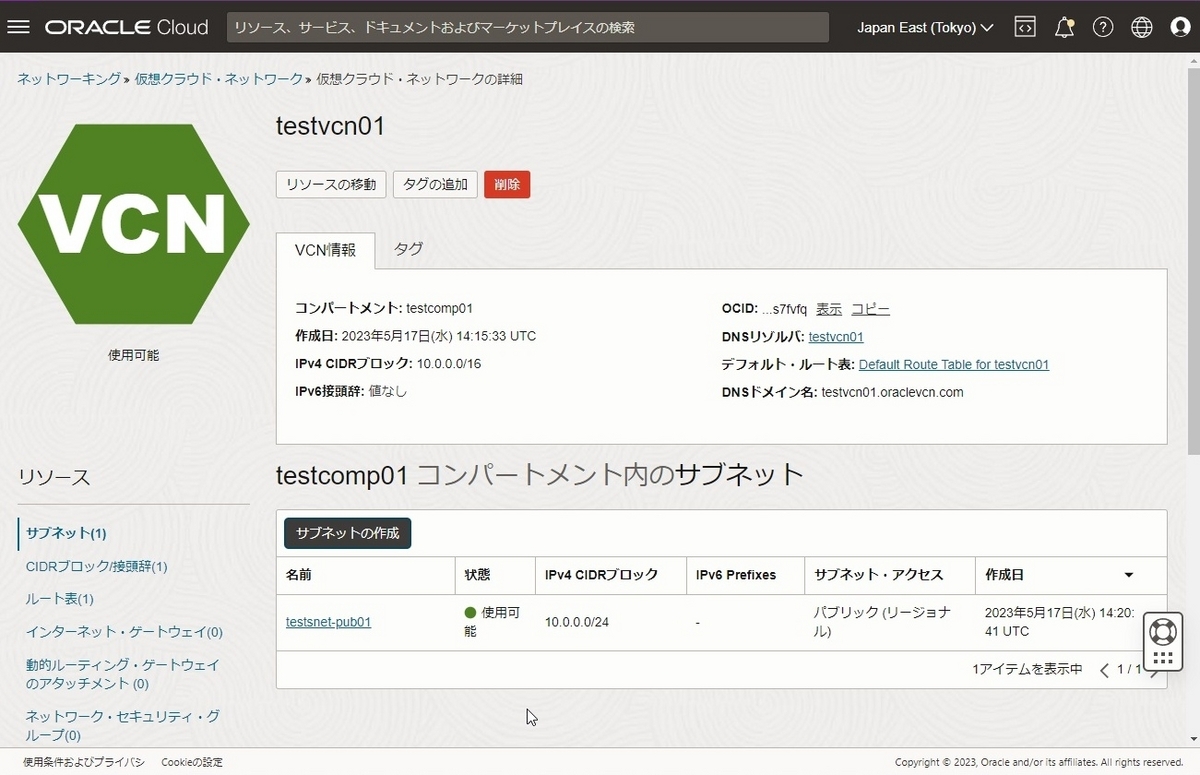This screenshot has width=1200, height=775.
Task: Open the help icon in the top bar
Action: click(1103, 27)
